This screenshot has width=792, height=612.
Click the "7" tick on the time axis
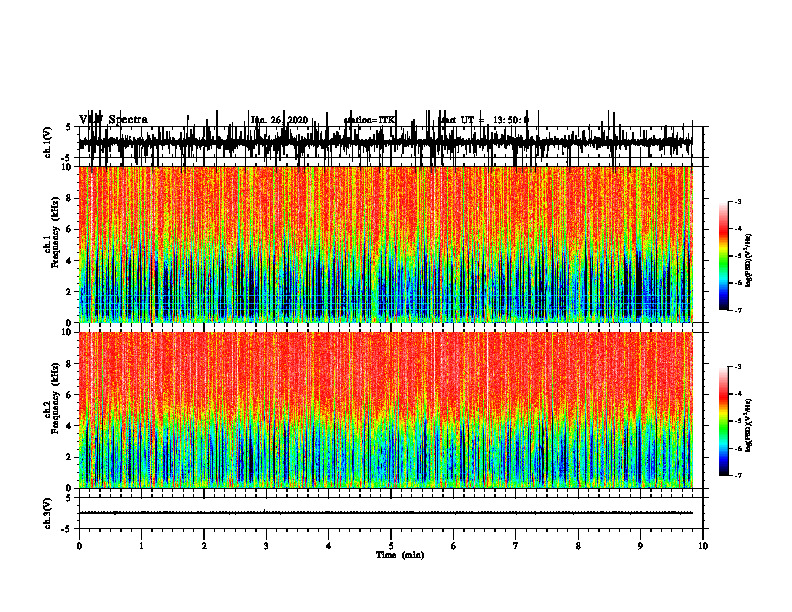(516, 546)
